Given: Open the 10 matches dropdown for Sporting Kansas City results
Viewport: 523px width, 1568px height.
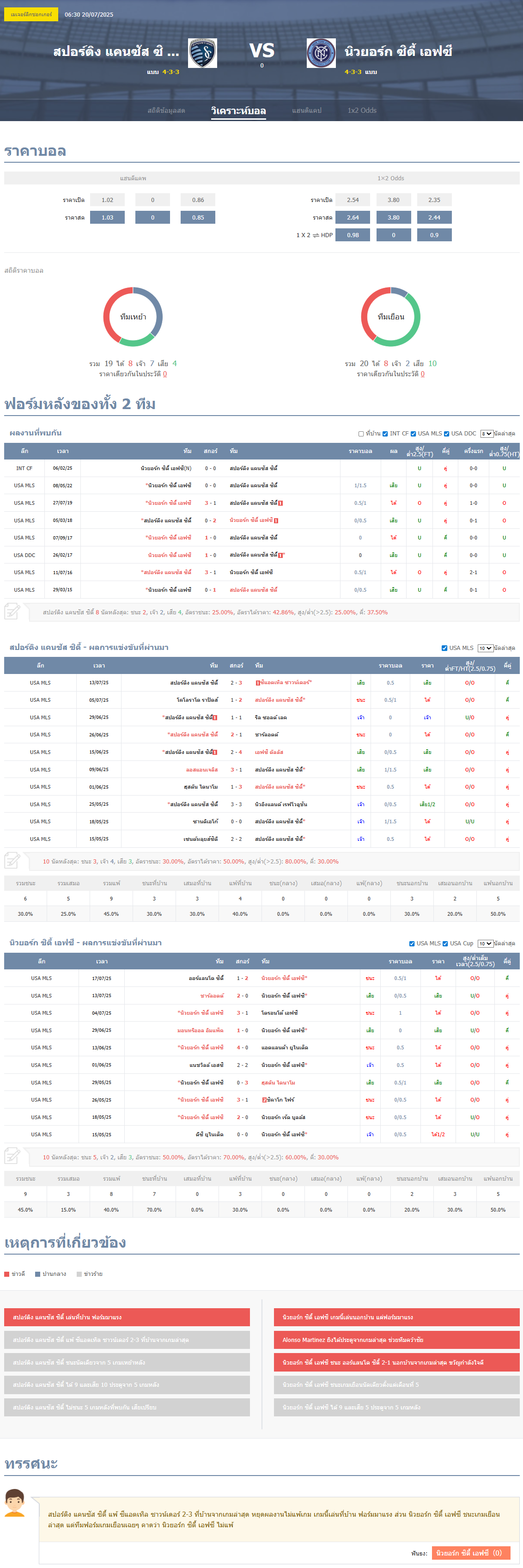Looking at the screenshot, I should click(x=485, y=648).
